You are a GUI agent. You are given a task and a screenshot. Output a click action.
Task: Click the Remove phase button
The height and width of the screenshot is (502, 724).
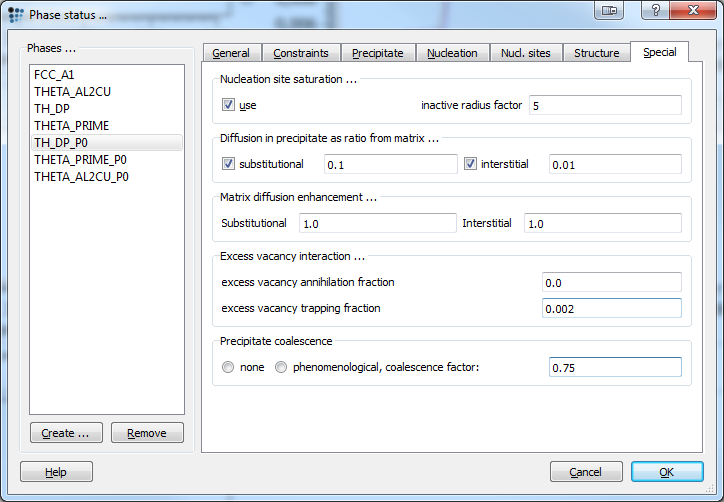coord(147,433)
